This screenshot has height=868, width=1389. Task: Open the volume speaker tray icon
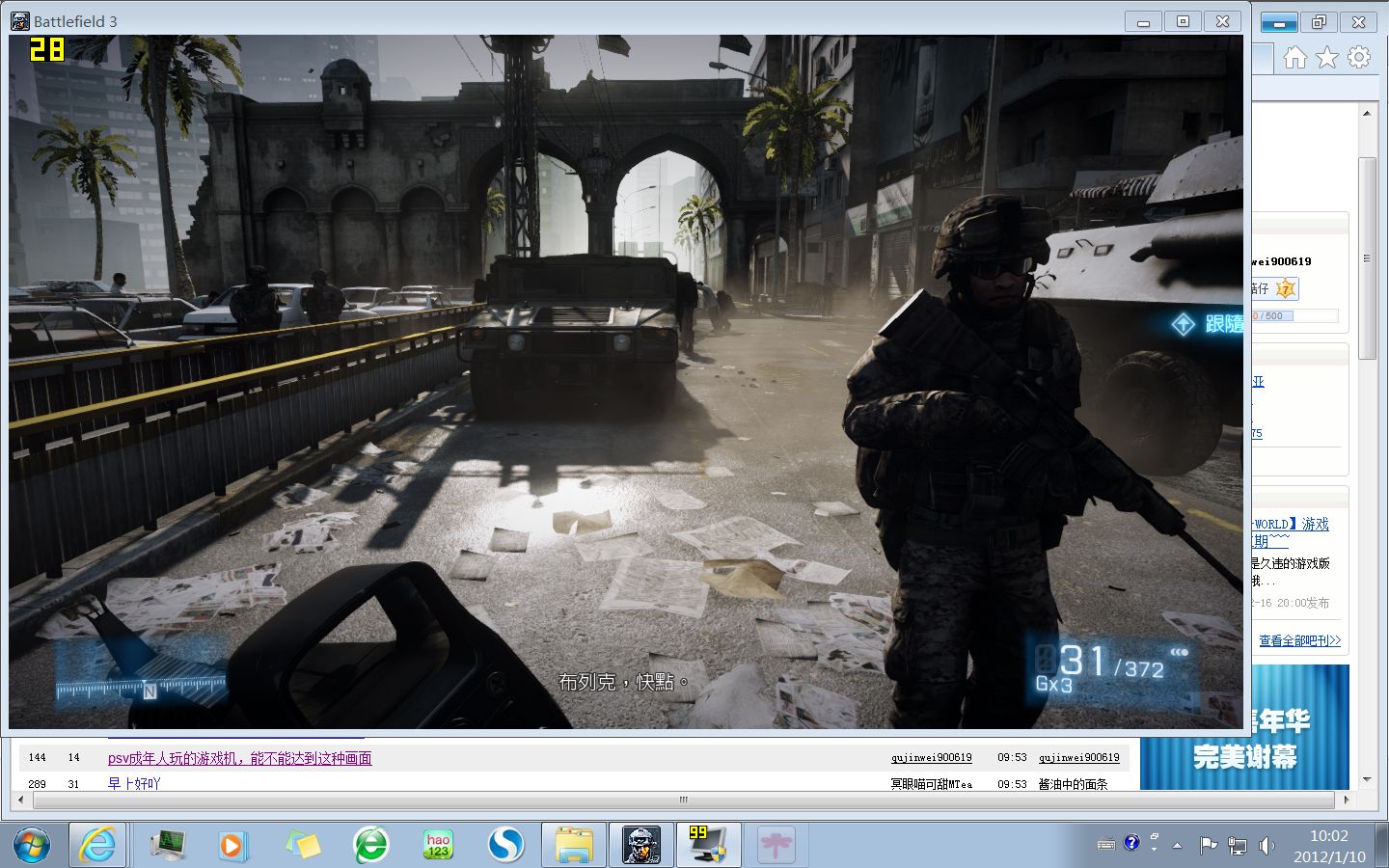[1266, 846]
